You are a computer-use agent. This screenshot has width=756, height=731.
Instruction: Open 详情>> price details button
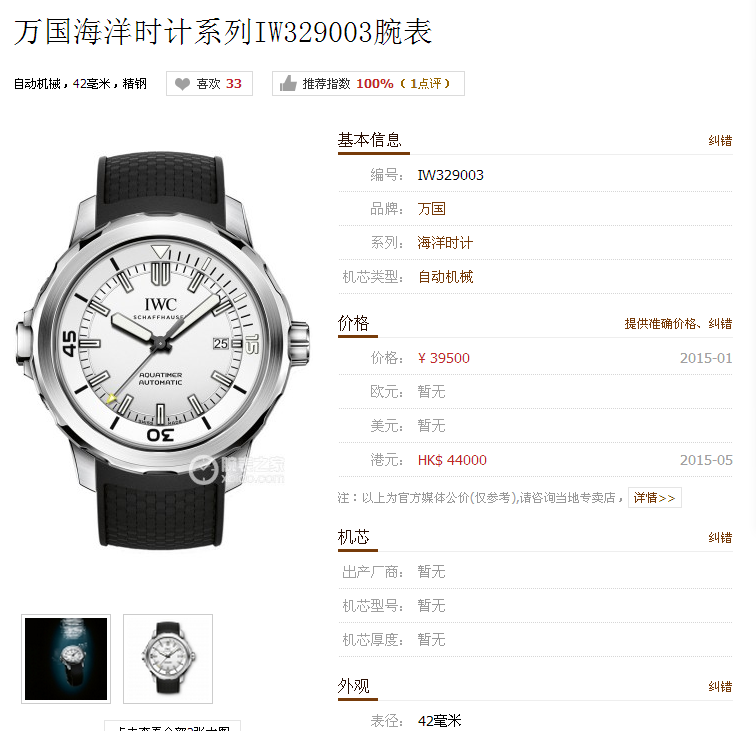655,498
